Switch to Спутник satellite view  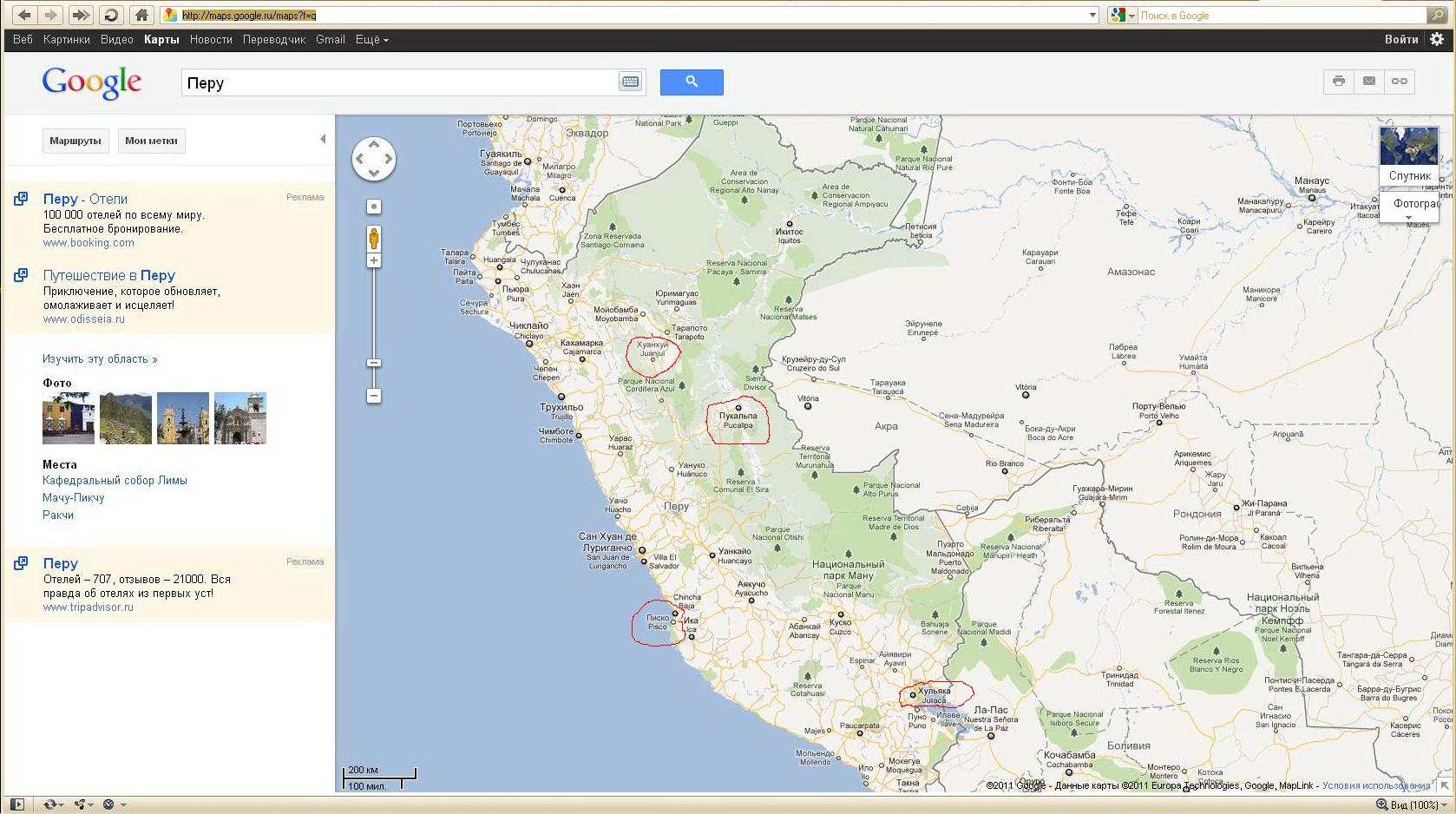click(1409, 156)
